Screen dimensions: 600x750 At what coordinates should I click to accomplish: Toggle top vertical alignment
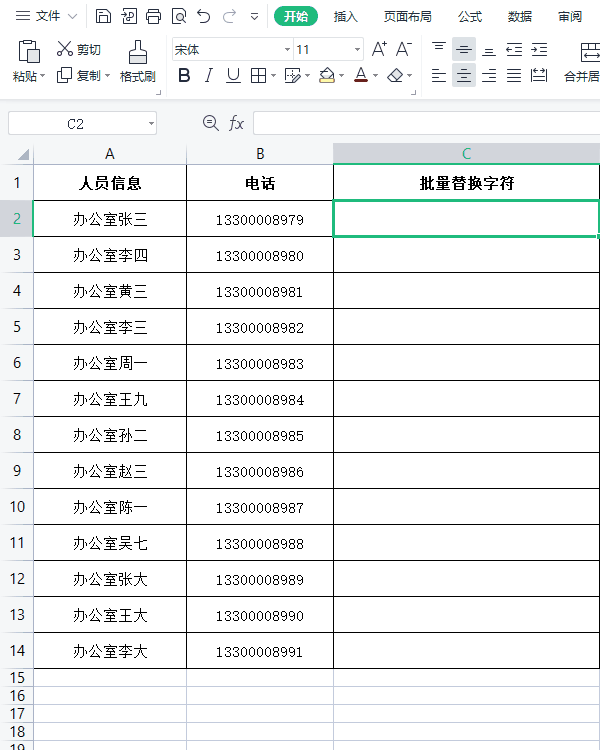point(439,49)
